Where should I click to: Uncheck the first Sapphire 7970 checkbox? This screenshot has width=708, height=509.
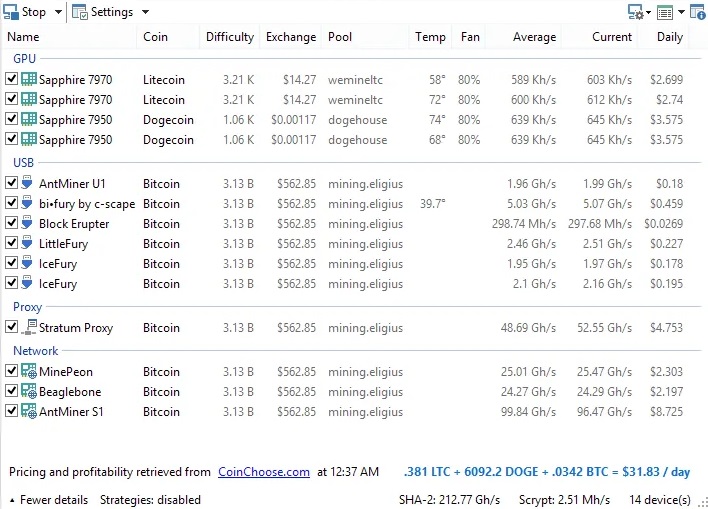(11, 80)
